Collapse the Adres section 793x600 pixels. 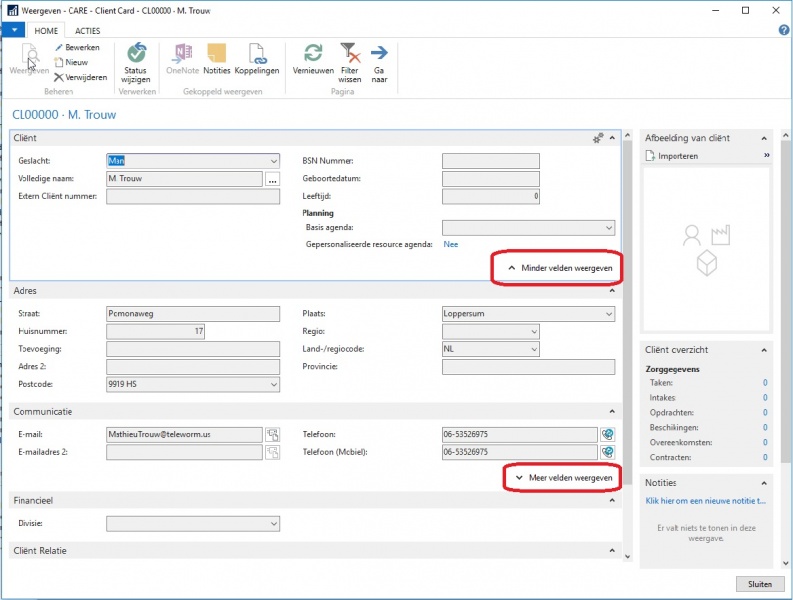coord(612,291)
